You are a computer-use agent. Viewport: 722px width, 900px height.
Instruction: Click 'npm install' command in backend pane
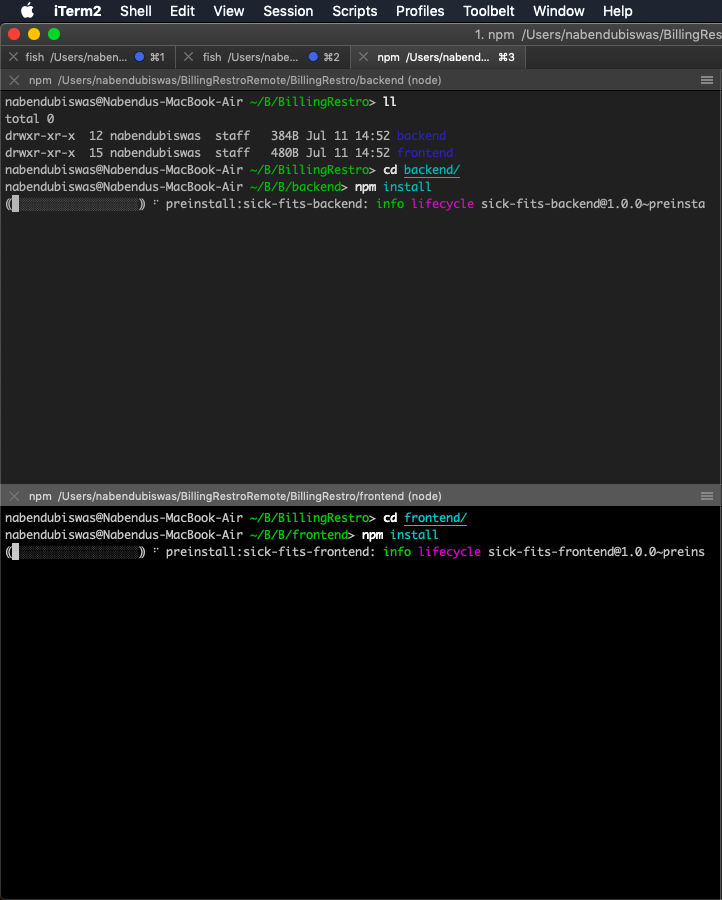(x=393, y=187)
